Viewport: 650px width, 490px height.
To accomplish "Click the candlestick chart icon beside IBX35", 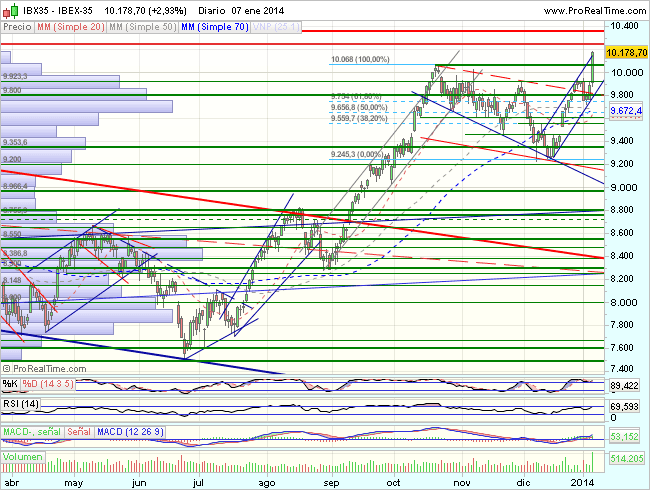I will tap(9, 10).
